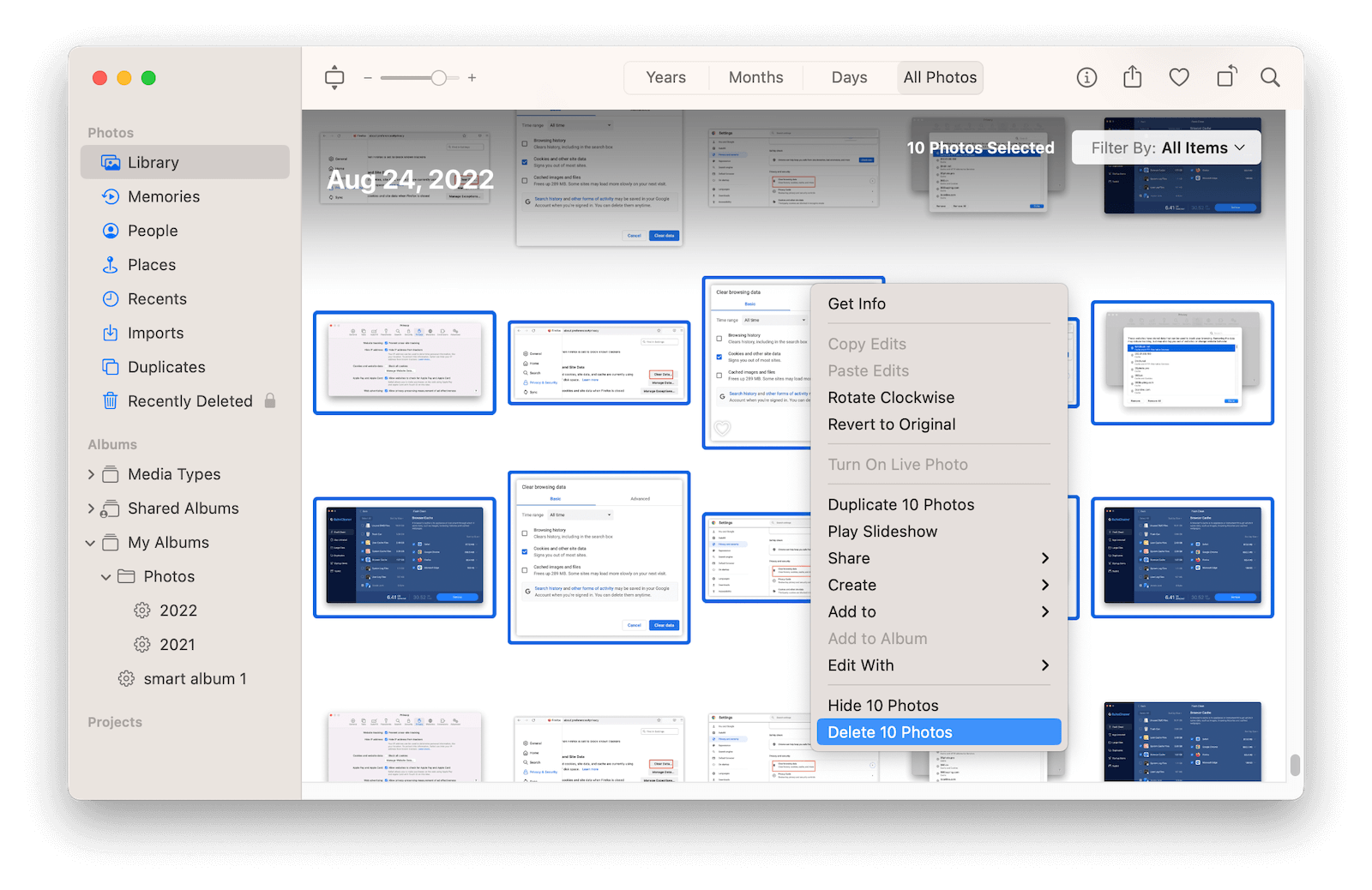This screenshot has width=1372, height=890.
Task: Open the Filter By All Items dropdown
Action: click(1166, 147)
